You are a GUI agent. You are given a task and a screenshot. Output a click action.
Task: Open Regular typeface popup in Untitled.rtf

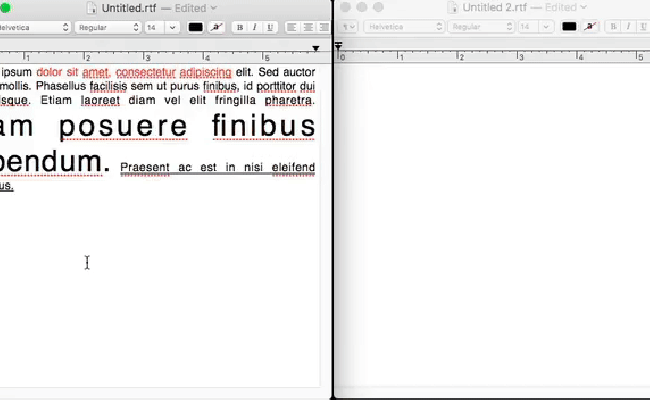[108, 27]
